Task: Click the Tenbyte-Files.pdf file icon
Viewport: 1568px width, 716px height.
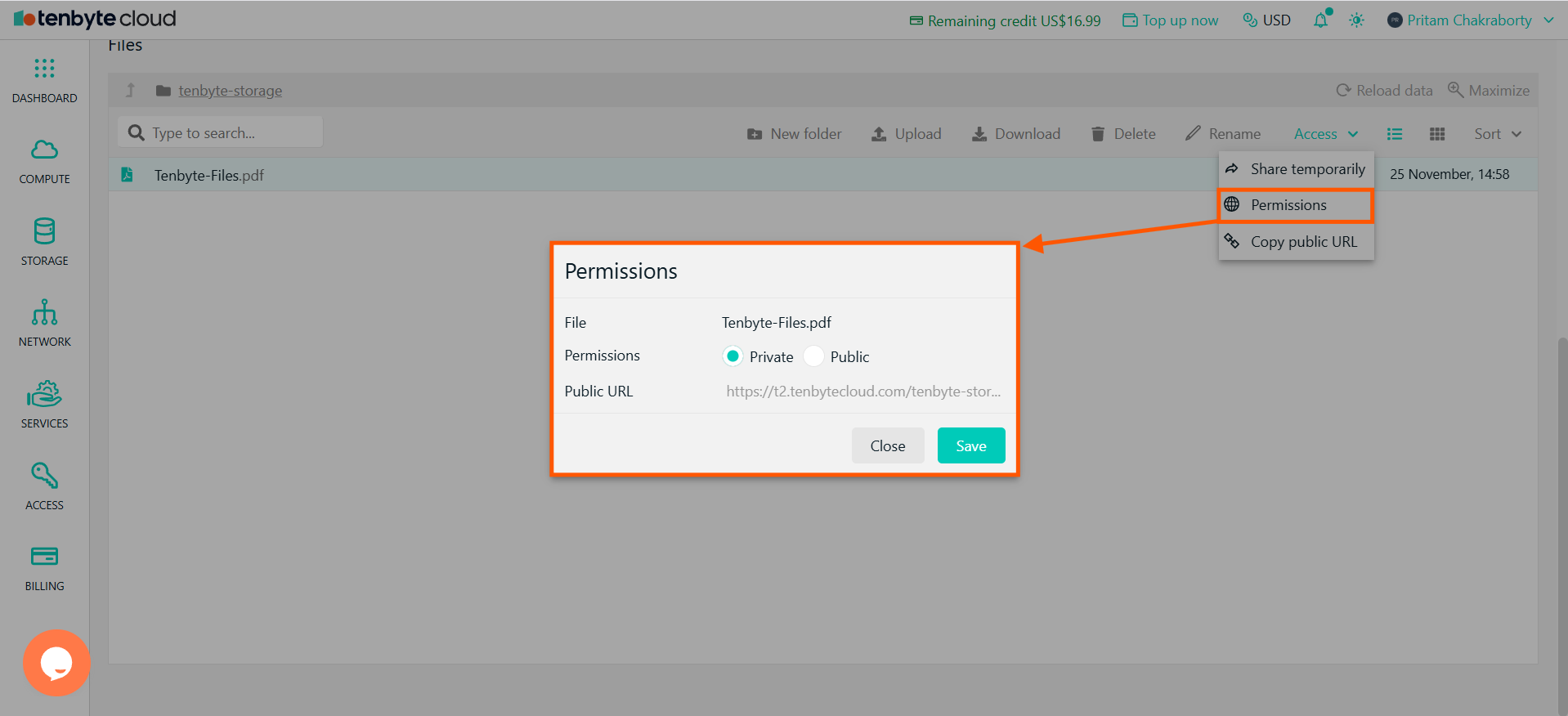Action: tap(127, 174)
